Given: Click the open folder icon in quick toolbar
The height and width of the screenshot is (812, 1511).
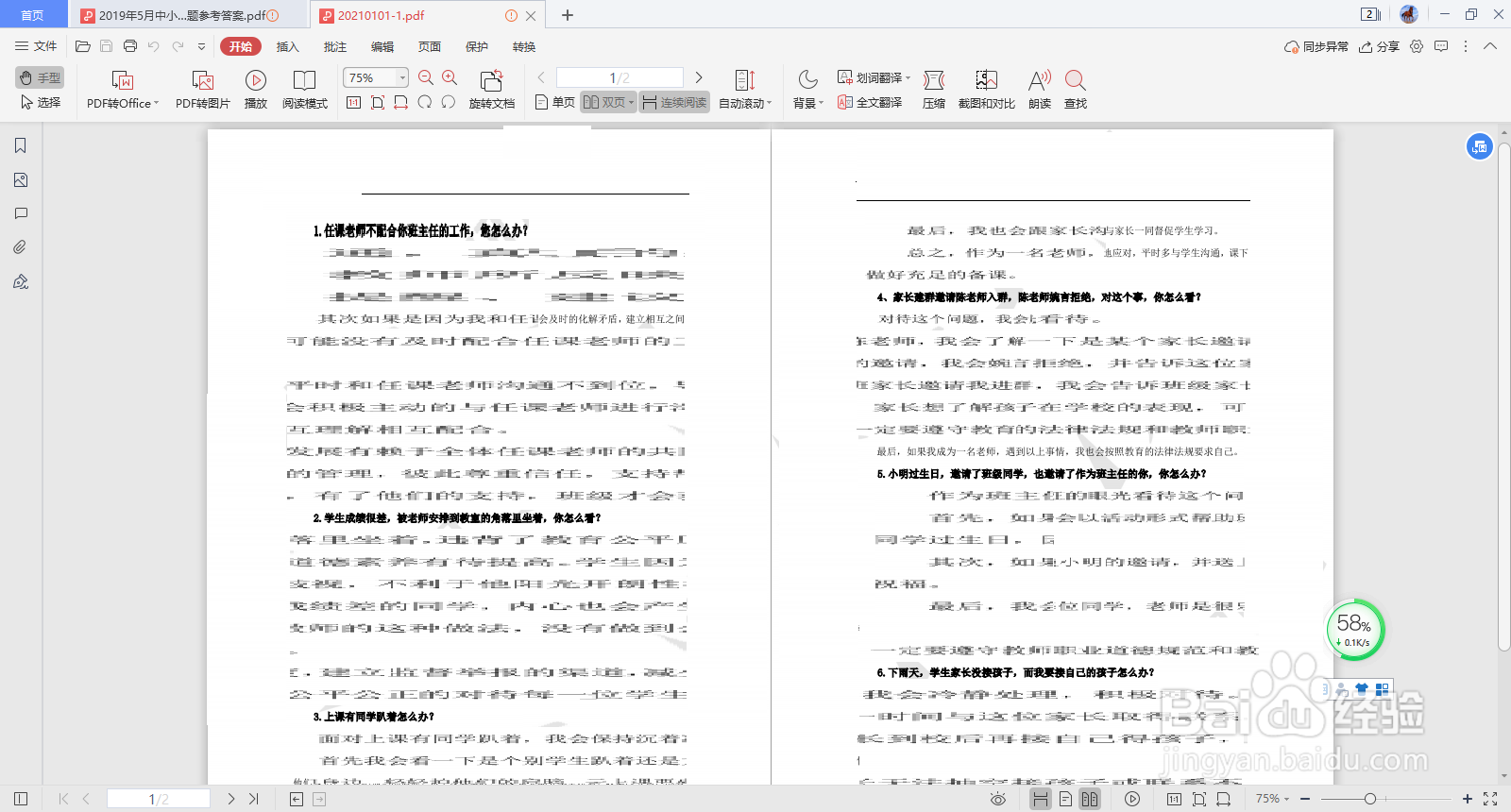Looking at the screenshot, I should 83,46.
